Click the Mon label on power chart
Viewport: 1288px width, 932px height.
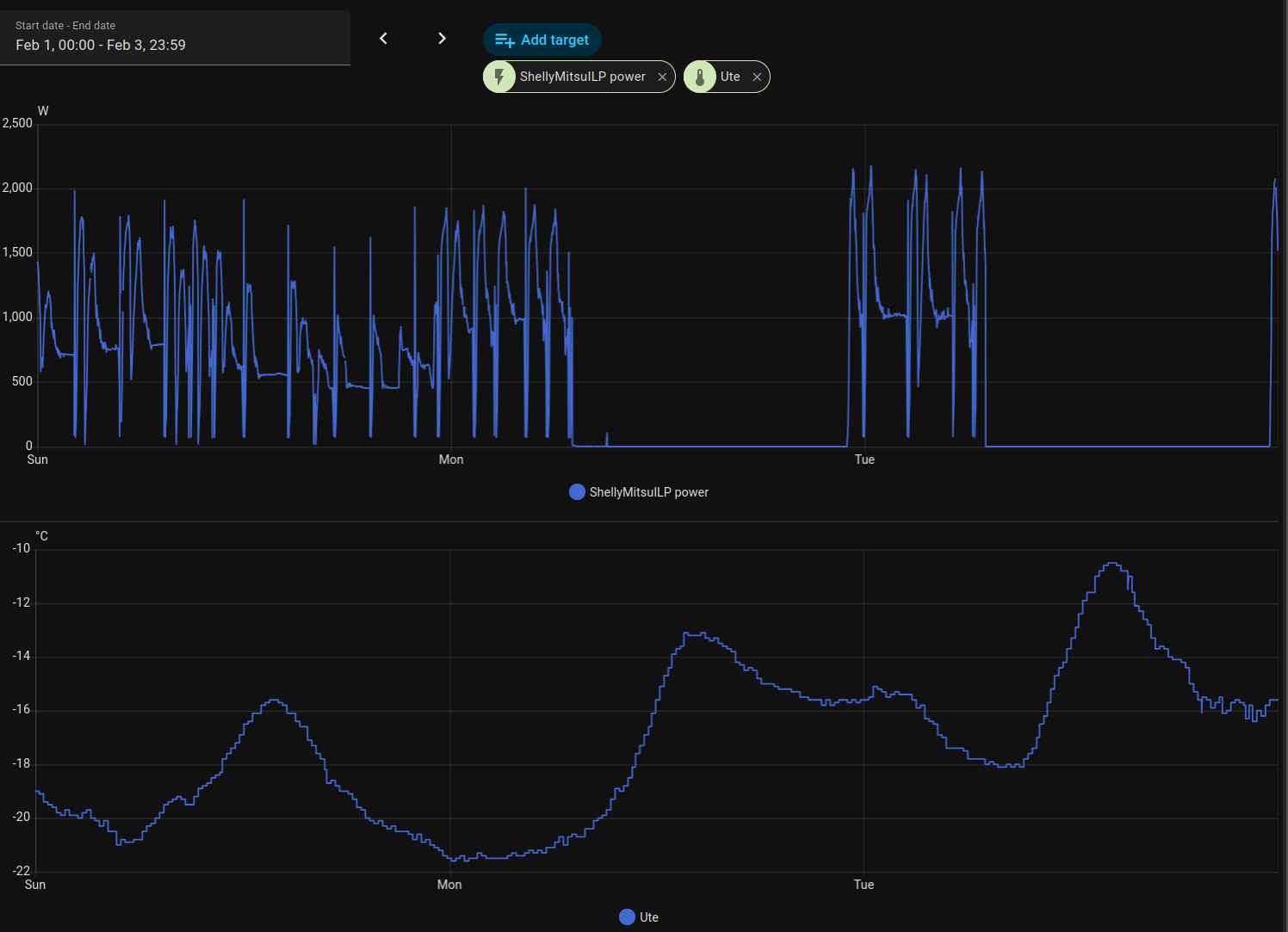point(451,460)
